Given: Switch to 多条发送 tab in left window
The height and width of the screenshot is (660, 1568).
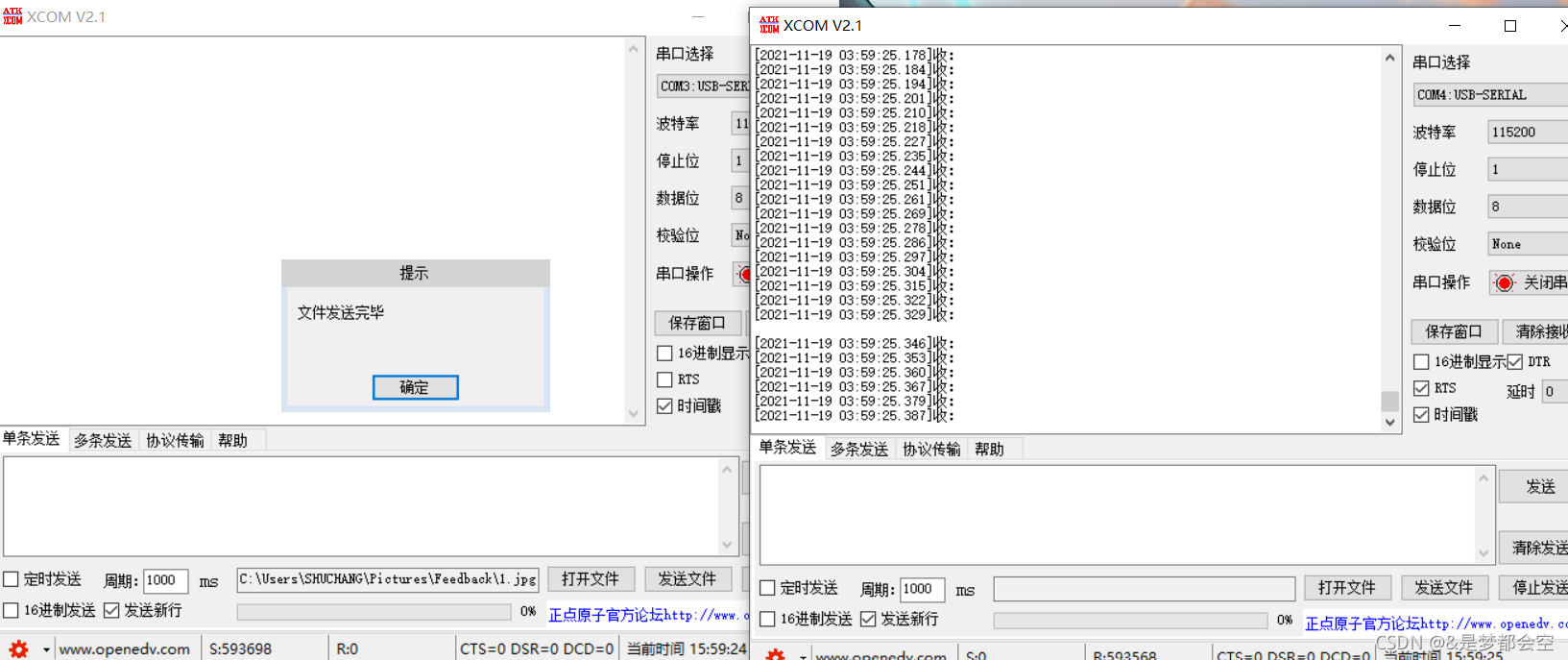Looking at the screenshot, I should [103, 441].
